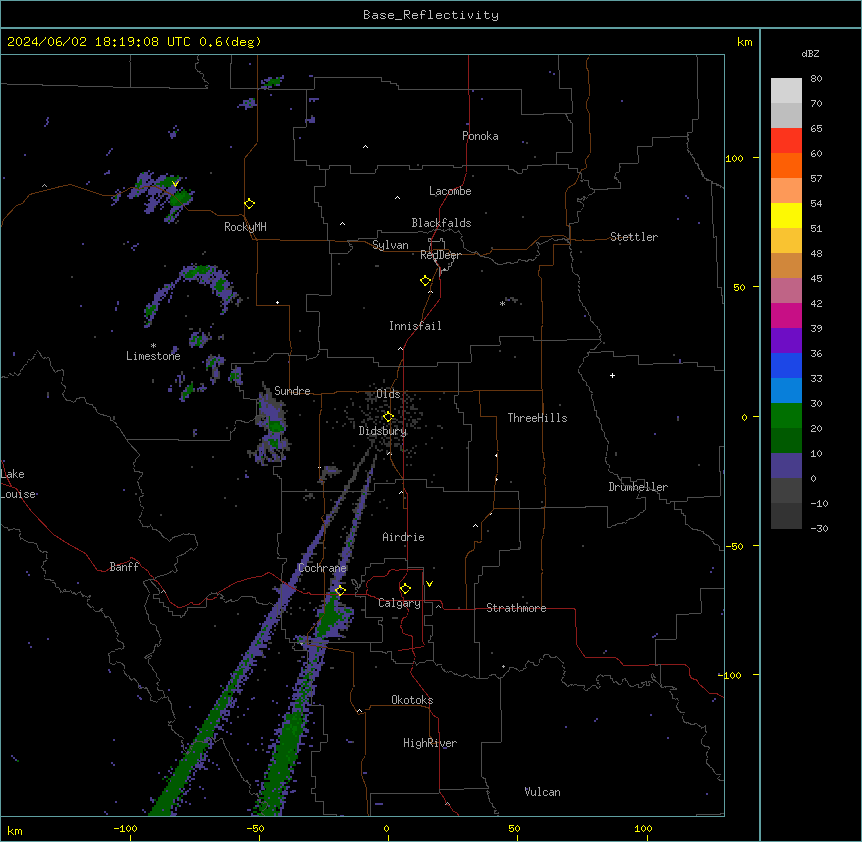Select the Drumheller label
862x842 pixels.
pos(638,487)
